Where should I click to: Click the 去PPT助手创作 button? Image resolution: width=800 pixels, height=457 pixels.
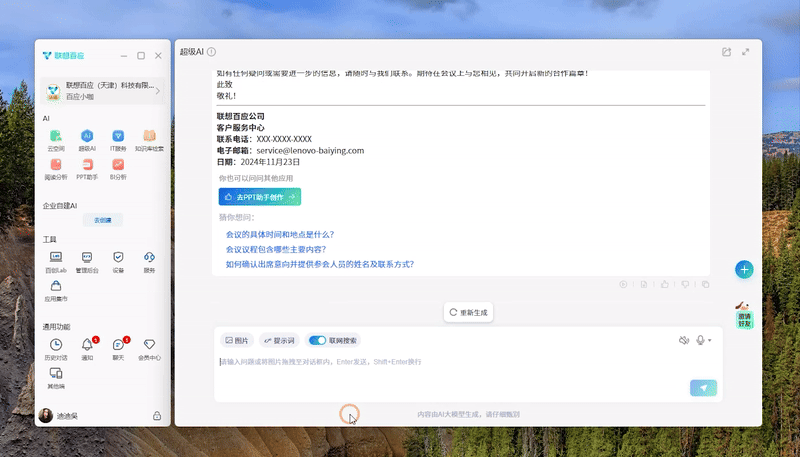[260, 196]
